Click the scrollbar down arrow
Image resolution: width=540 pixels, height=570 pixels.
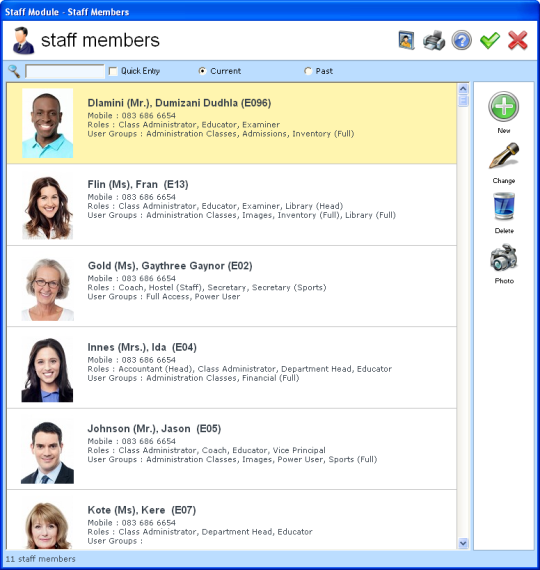point(463,543)
